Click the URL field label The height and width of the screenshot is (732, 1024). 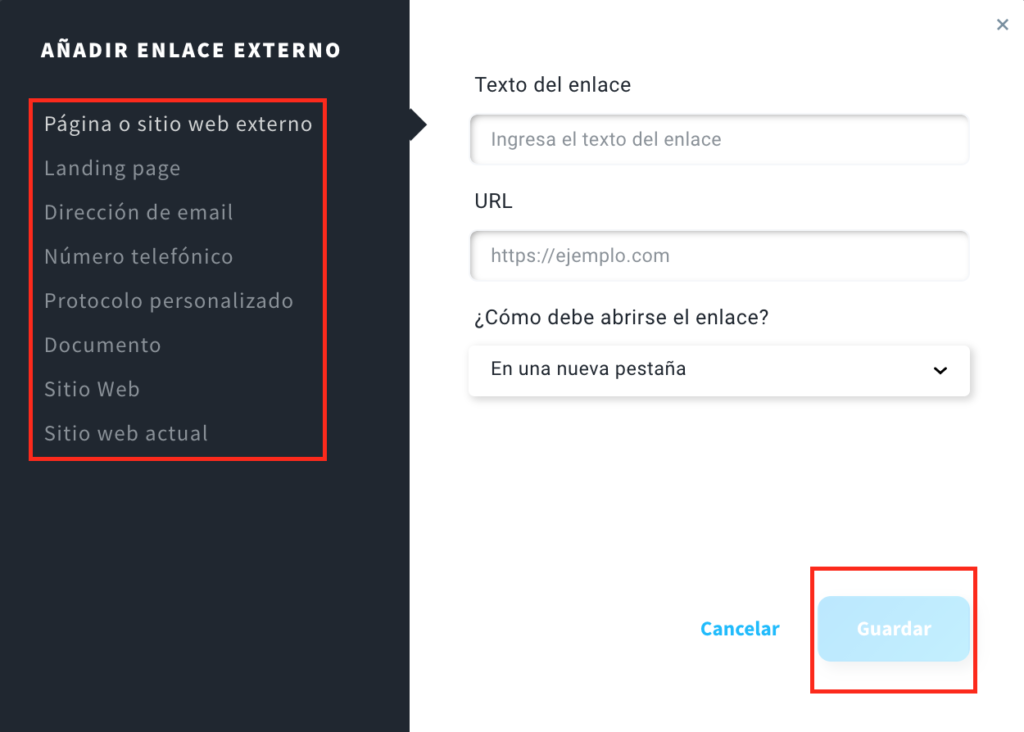point(493,201)
